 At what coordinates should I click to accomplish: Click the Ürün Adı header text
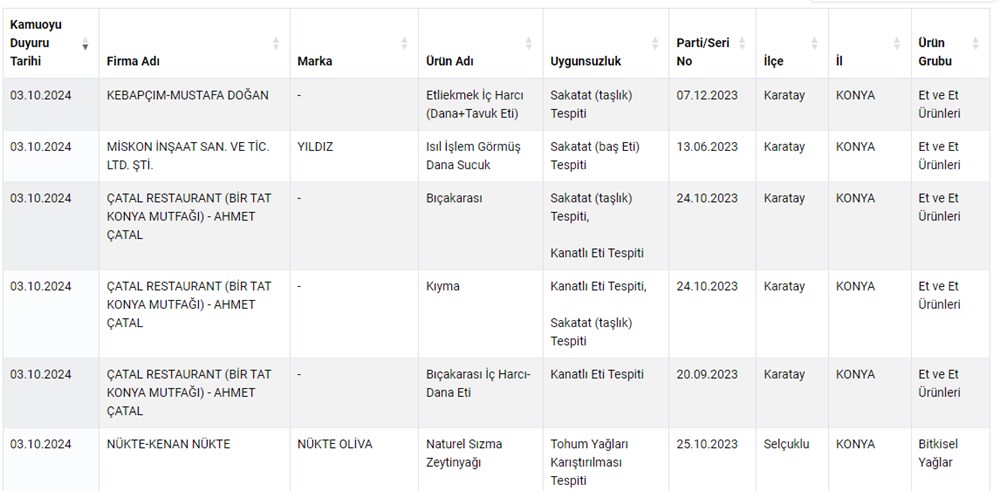pyautogui.click(x=449, y=61)
